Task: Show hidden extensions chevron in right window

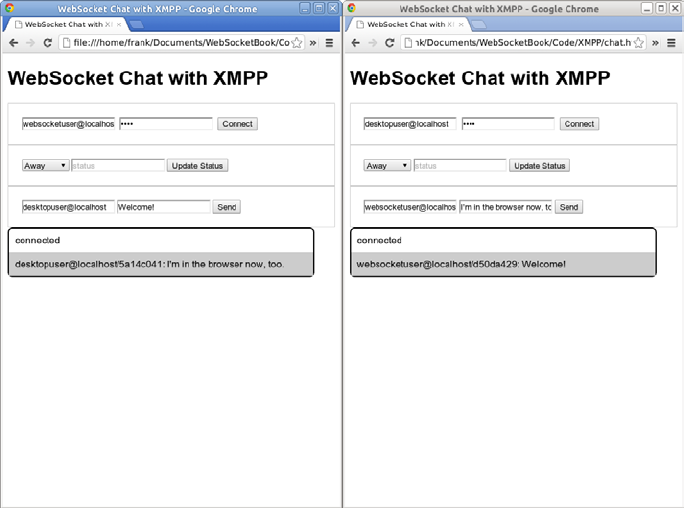Action: 655,43
